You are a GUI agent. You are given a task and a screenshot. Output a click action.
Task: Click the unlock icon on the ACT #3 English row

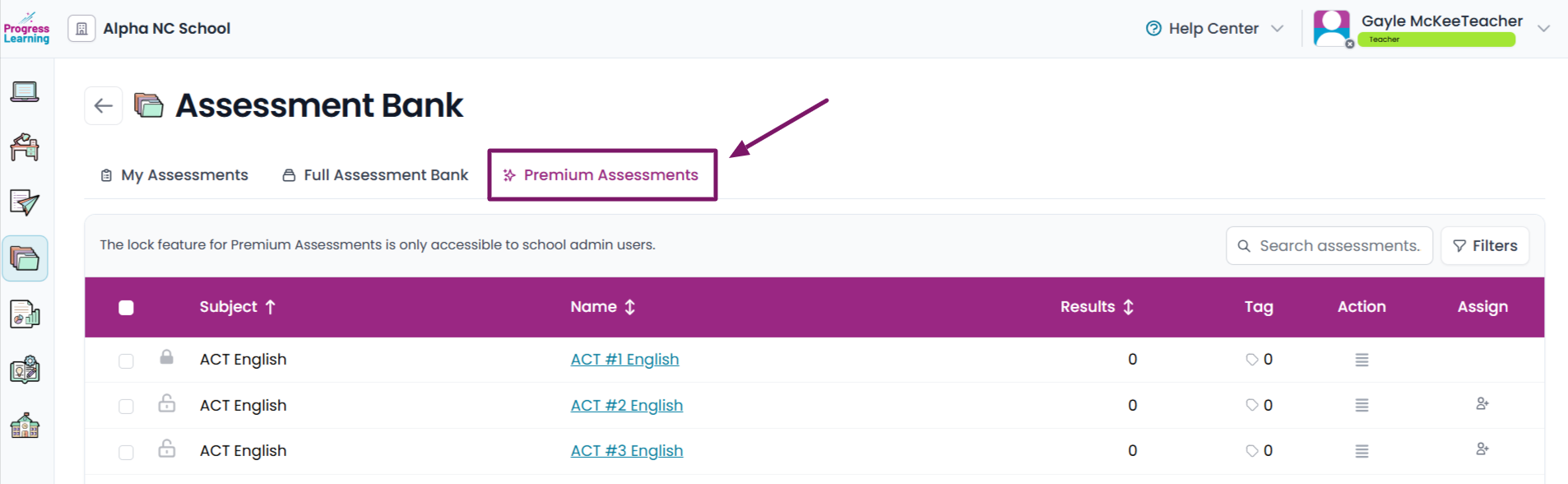coord(167,449)
